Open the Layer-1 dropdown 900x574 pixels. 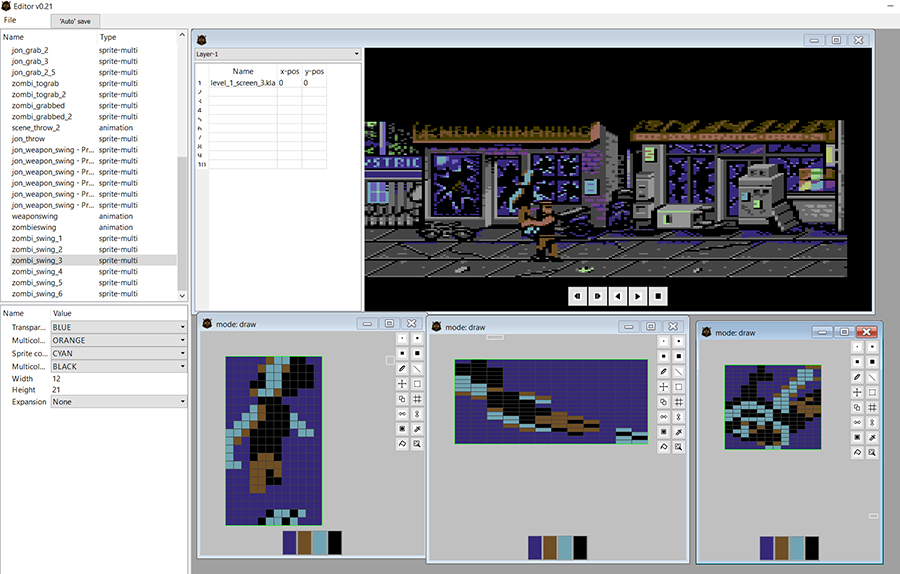click(277, 54)
